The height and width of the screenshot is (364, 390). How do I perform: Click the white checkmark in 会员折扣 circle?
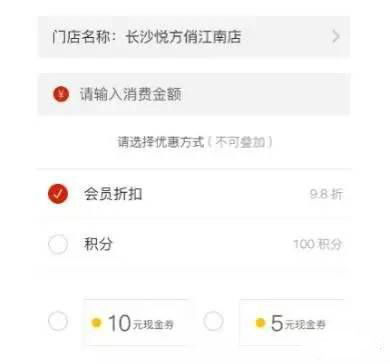[x=58, y=194]
